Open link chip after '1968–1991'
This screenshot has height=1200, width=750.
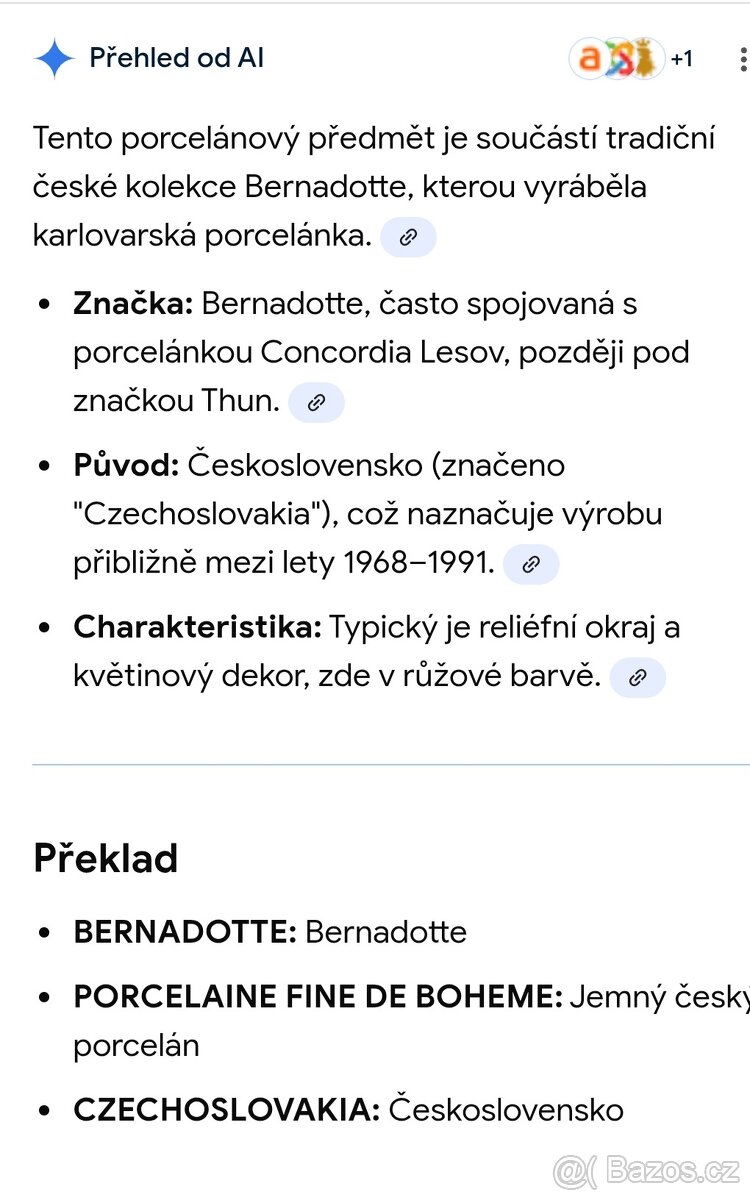click(x=531, y=565)
